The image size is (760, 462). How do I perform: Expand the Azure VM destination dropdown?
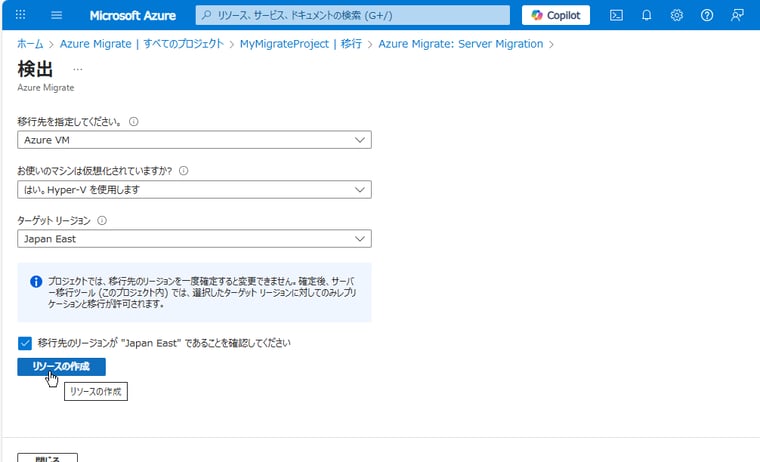pos(194,140)
